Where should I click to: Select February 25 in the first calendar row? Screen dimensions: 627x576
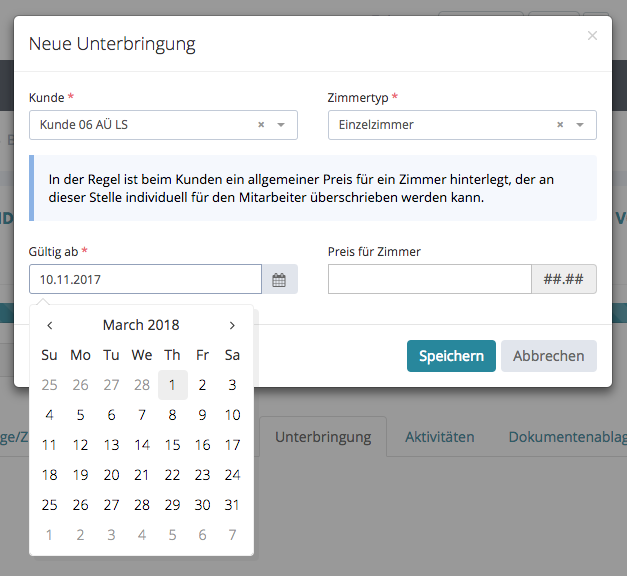(50, 385)
